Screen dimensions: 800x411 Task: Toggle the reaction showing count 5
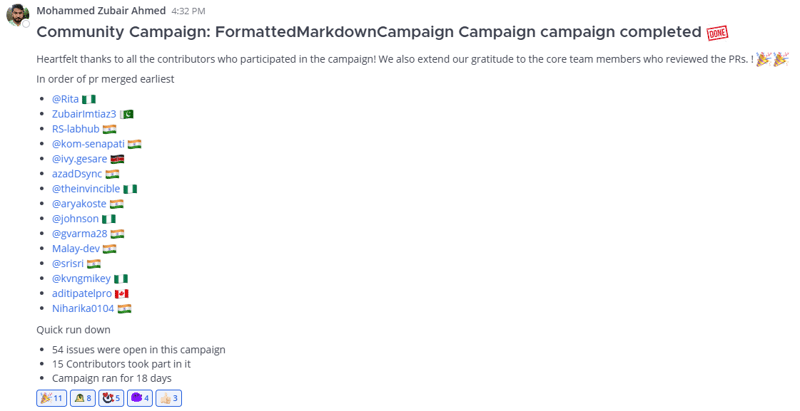pyautogui.click(x=111, y=398)
